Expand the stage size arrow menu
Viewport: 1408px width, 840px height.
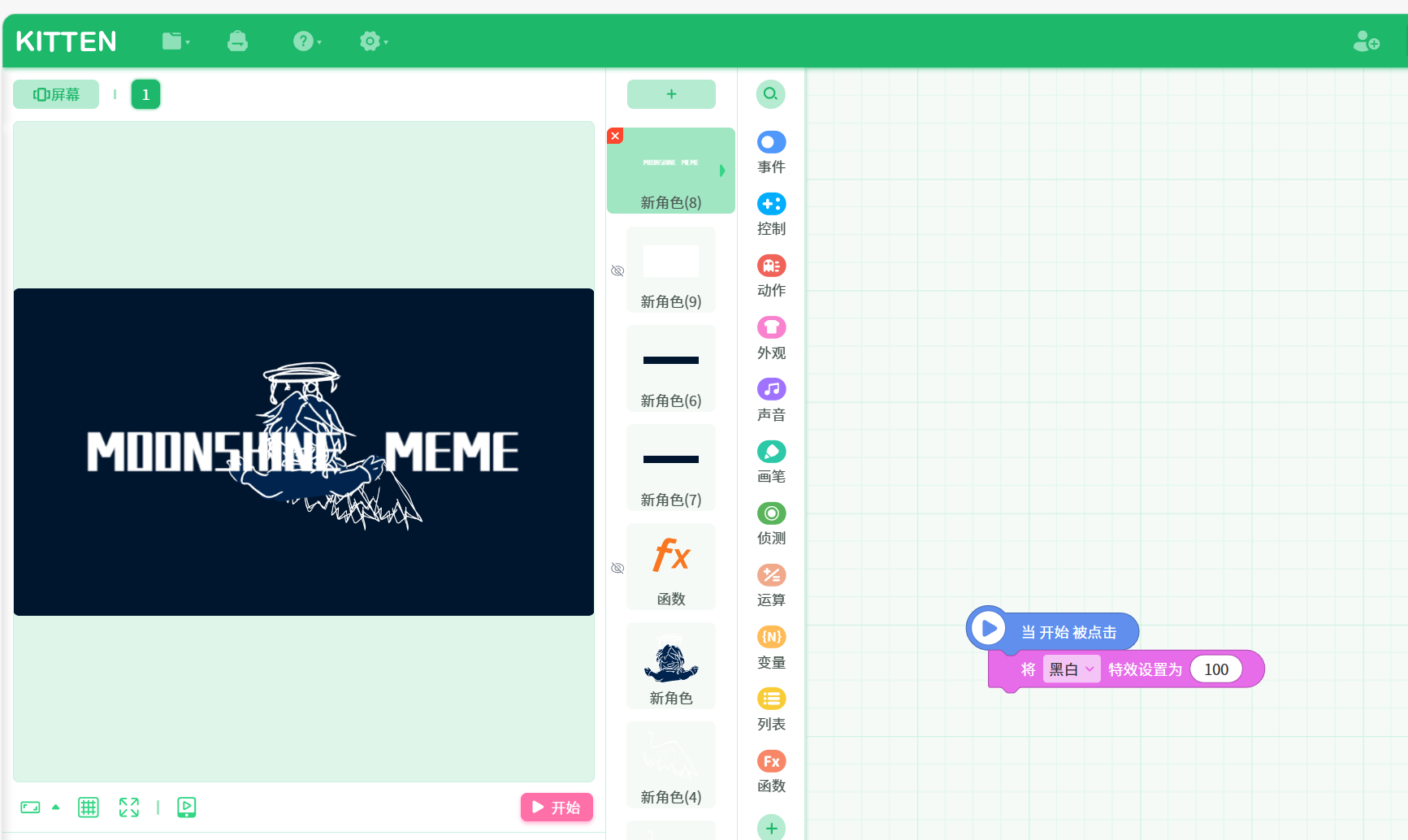point(56,808)
